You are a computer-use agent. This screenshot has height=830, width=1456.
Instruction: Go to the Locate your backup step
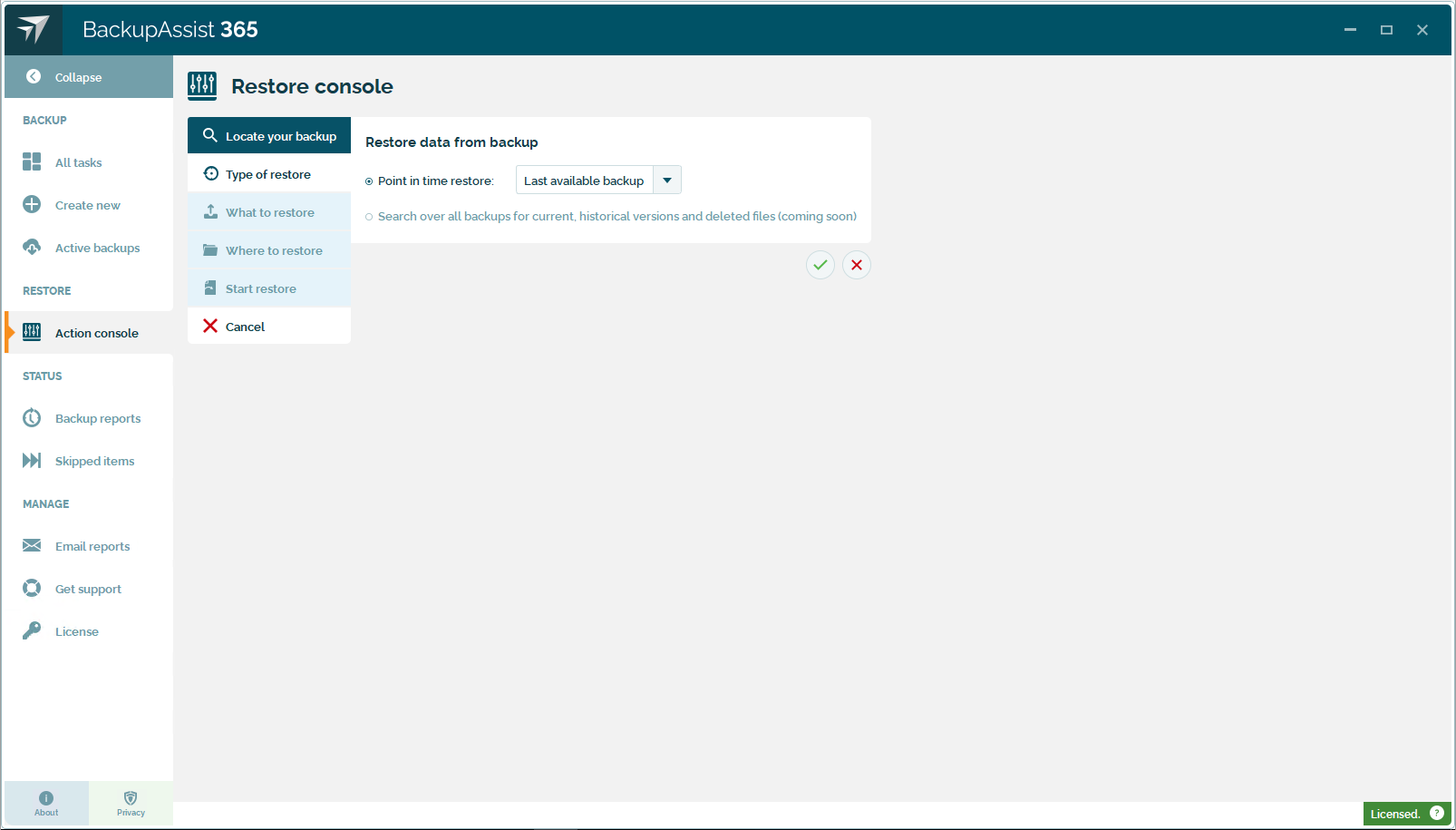coord(269,136)
